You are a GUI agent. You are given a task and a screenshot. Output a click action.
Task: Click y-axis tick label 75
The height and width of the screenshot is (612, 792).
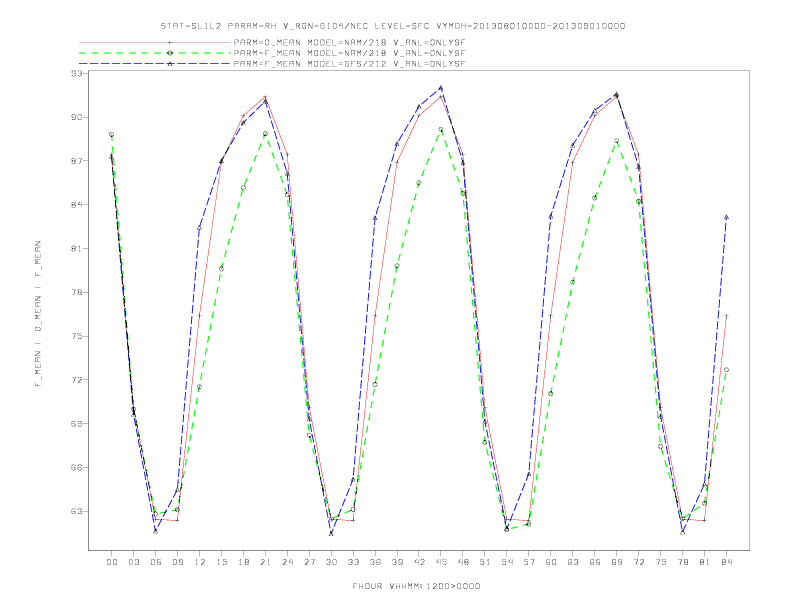click(x=77, y=336)
